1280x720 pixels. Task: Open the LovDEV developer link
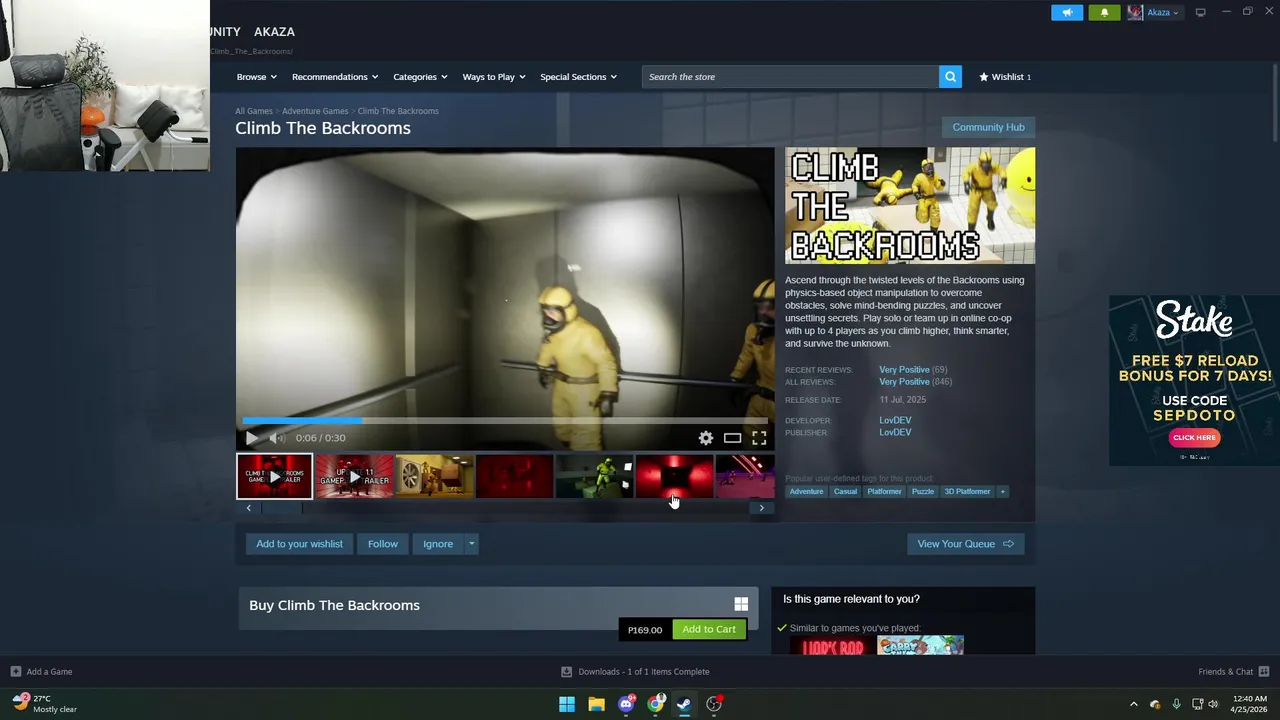pyautogui.click(x=895, y=421)
